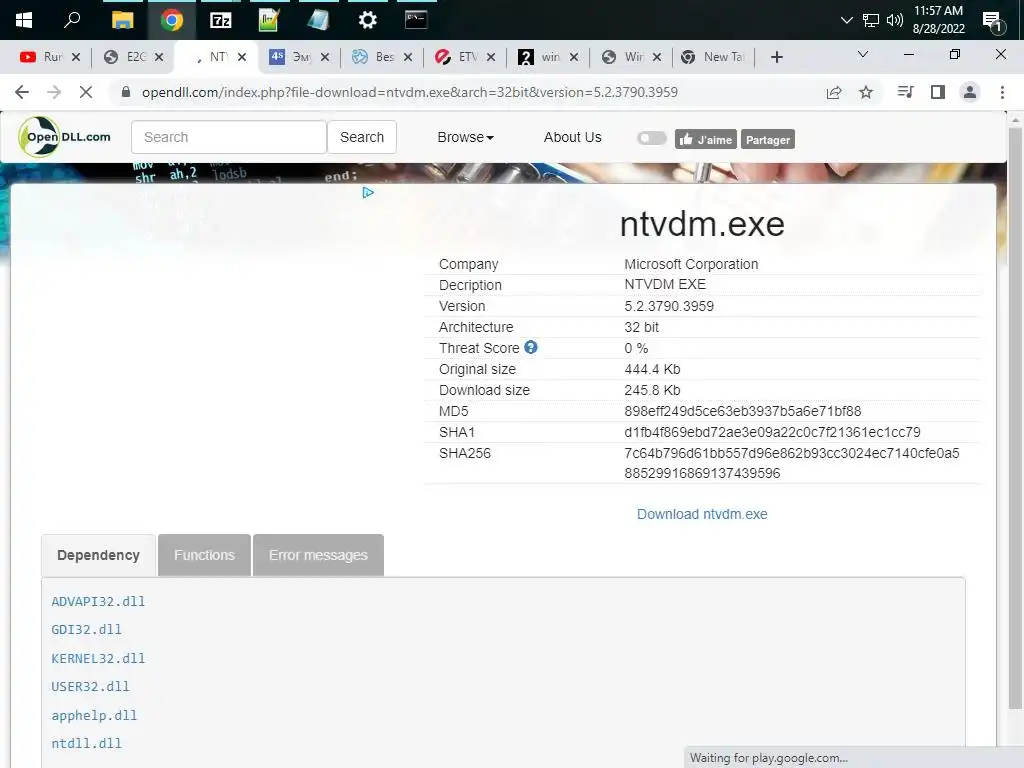Open USER32.dll dependency link

coord(90,686)
